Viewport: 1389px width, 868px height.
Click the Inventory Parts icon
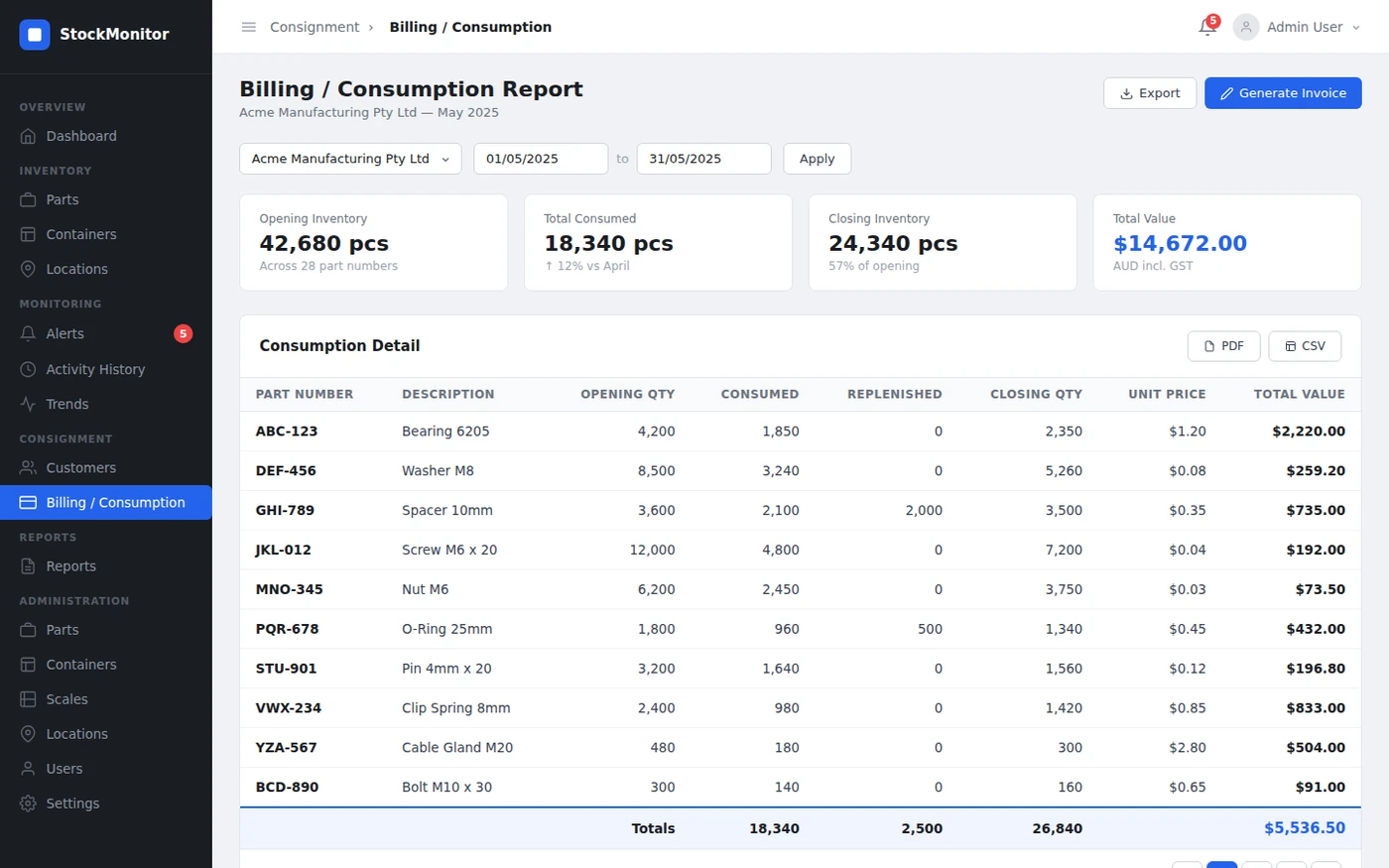tap(28, 199)
